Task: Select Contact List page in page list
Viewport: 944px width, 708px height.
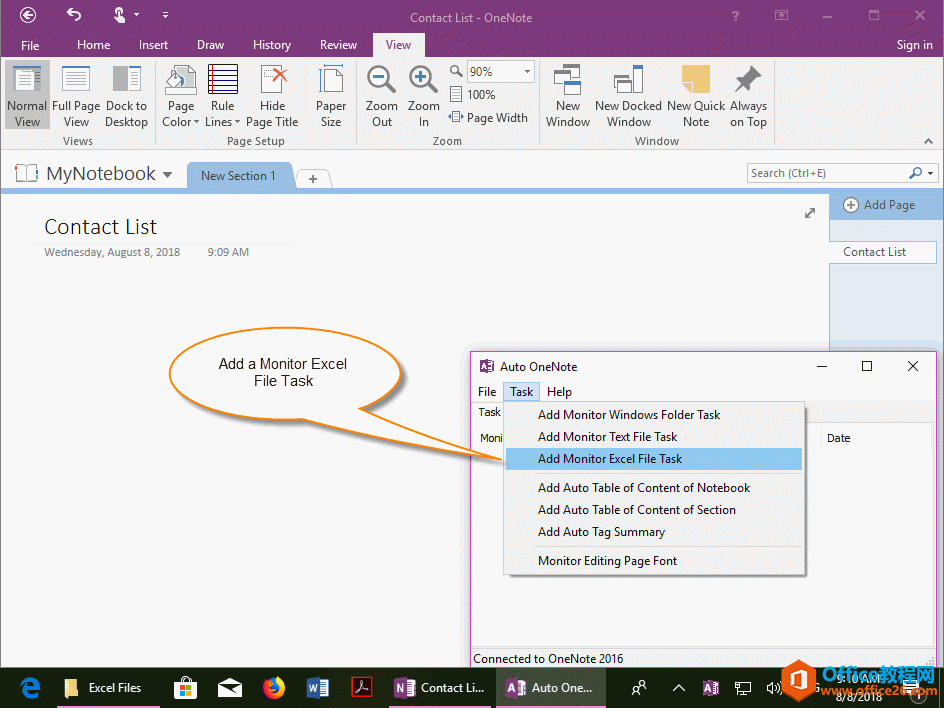Action: pyautogui.click(x=883, y=252)
